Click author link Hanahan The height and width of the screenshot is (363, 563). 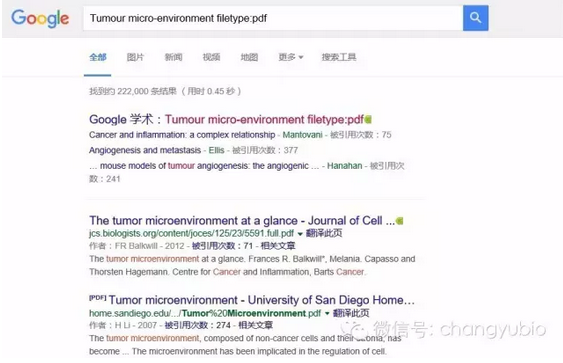[344, 166]
